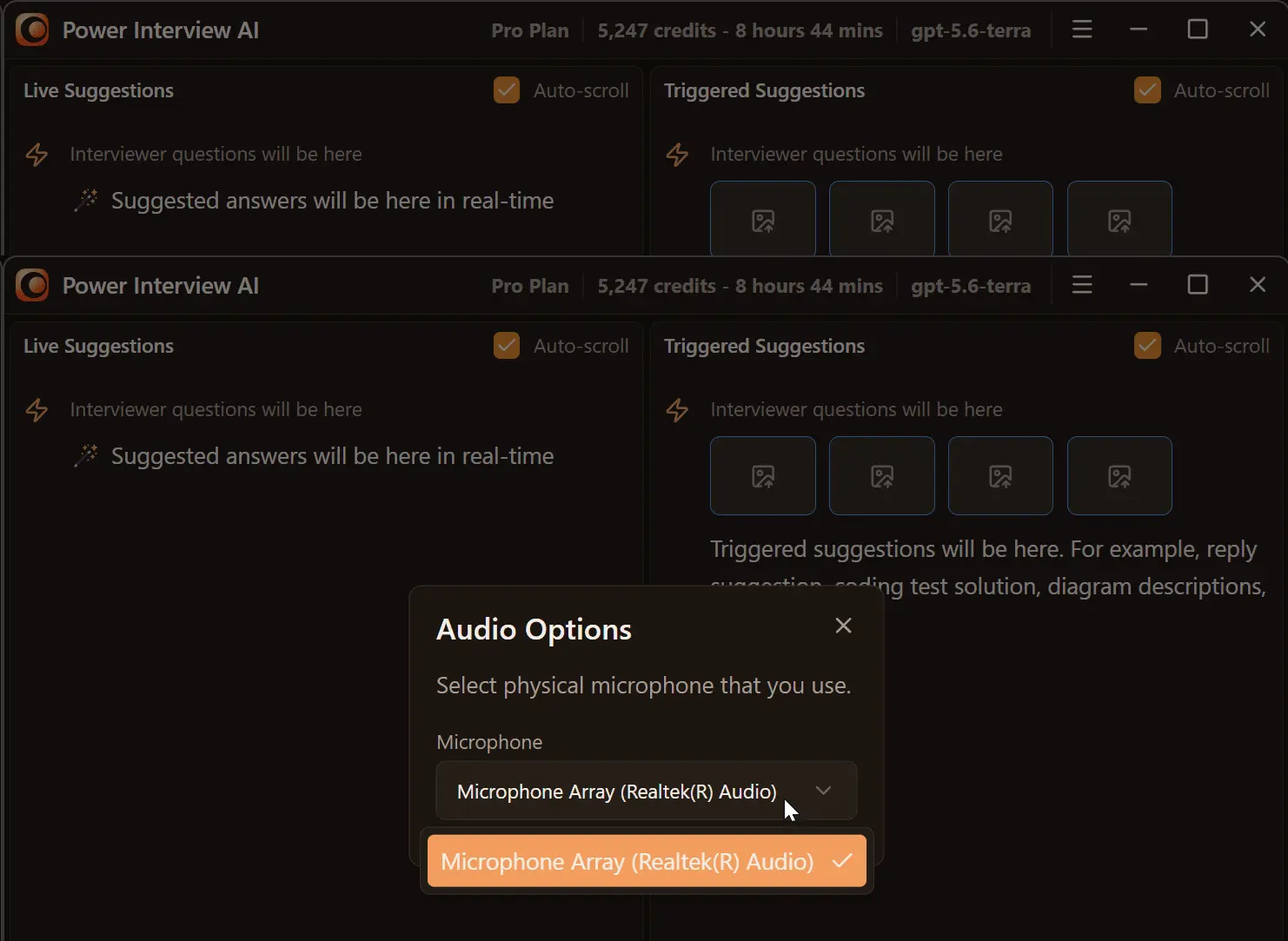Viewport: 1288px width, 941px height.
Task: Click second image upload box in front window
Action: pos(882,476)
